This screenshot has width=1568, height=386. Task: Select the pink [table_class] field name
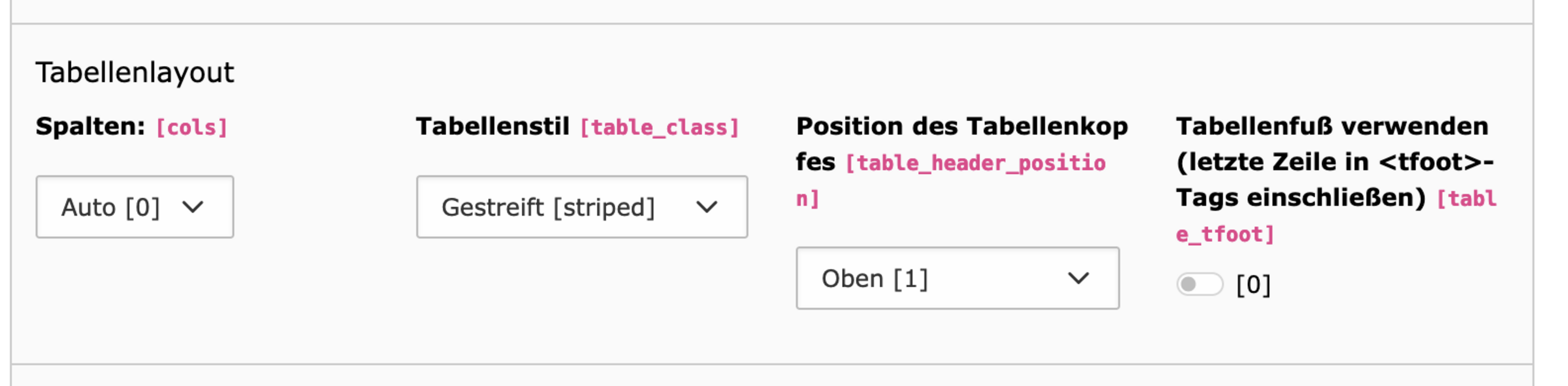[x=660, y=127]
